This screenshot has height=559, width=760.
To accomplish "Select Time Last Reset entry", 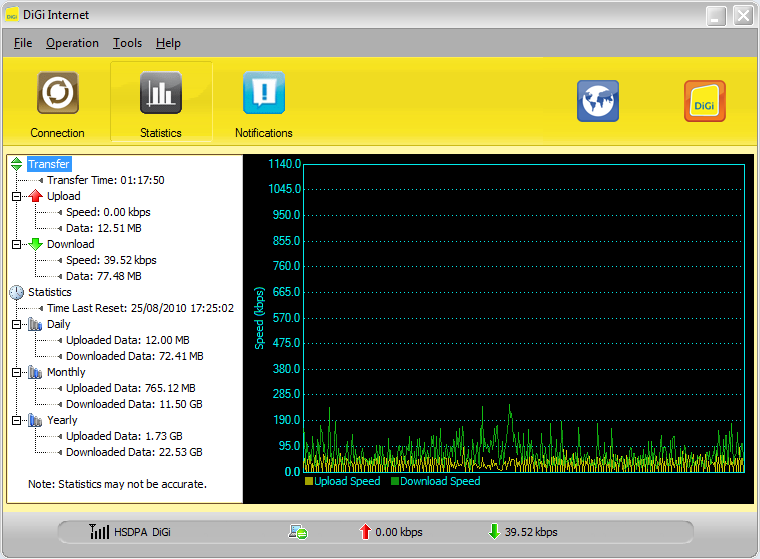I will [x=140, y=309].
